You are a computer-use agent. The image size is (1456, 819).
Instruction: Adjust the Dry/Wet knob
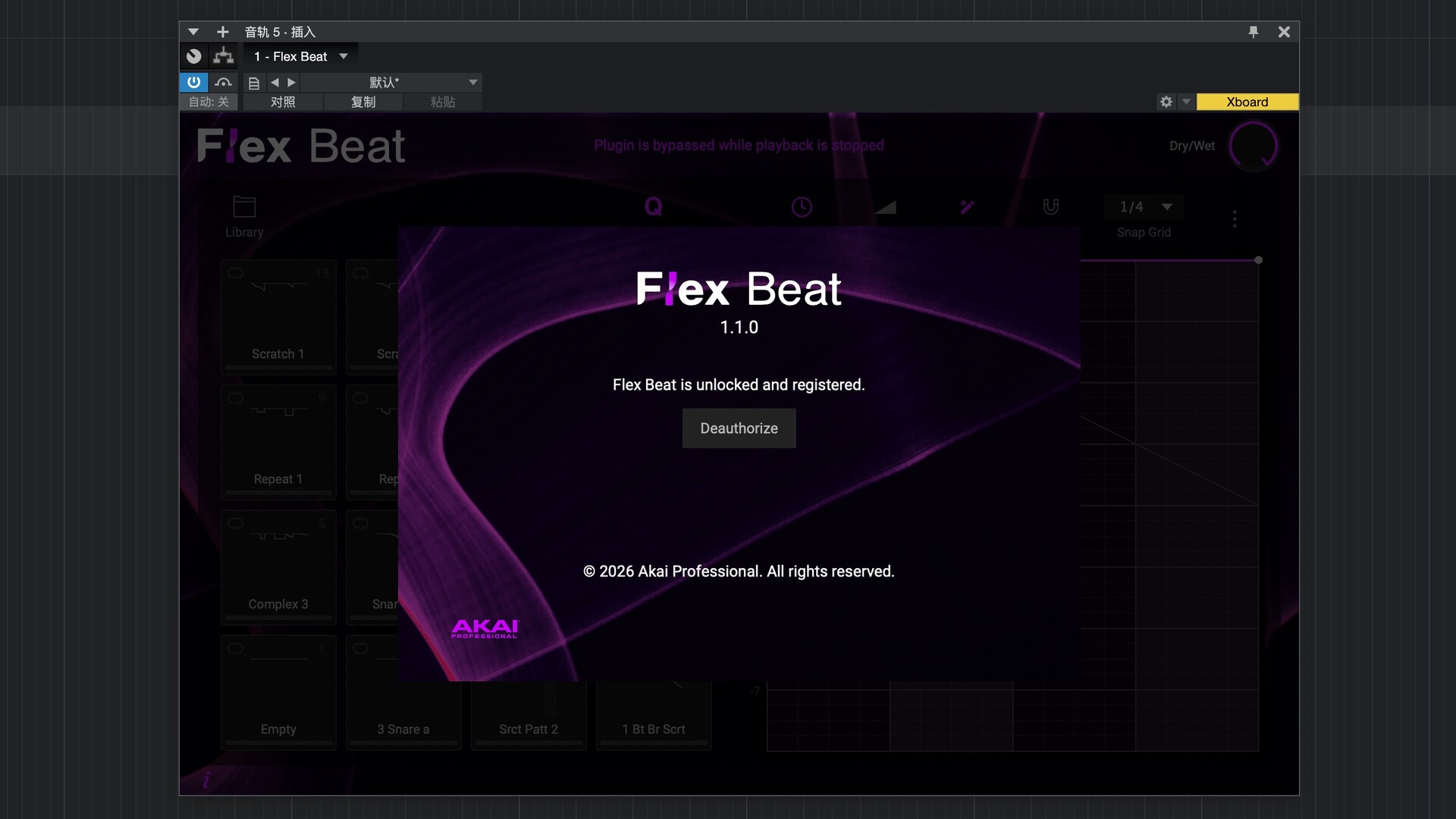pos(1253,146)
